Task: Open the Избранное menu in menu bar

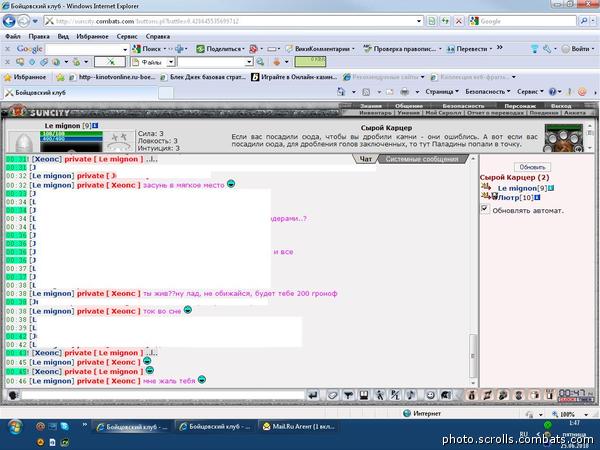Action: point(92,36)
